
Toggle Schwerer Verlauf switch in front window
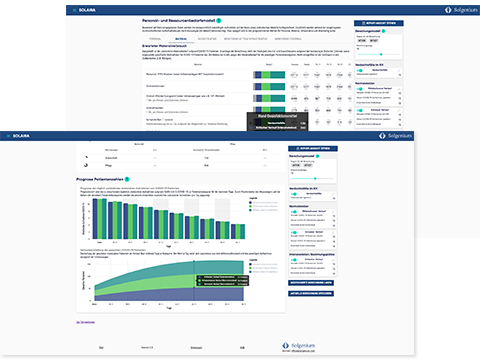click(x=294, y=232)
